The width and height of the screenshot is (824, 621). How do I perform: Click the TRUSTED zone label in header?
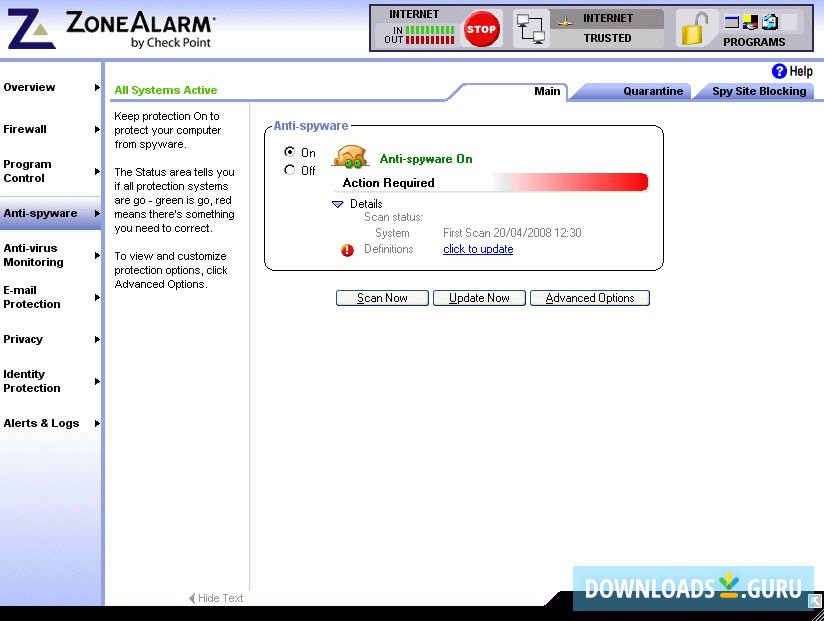(607, 38)
